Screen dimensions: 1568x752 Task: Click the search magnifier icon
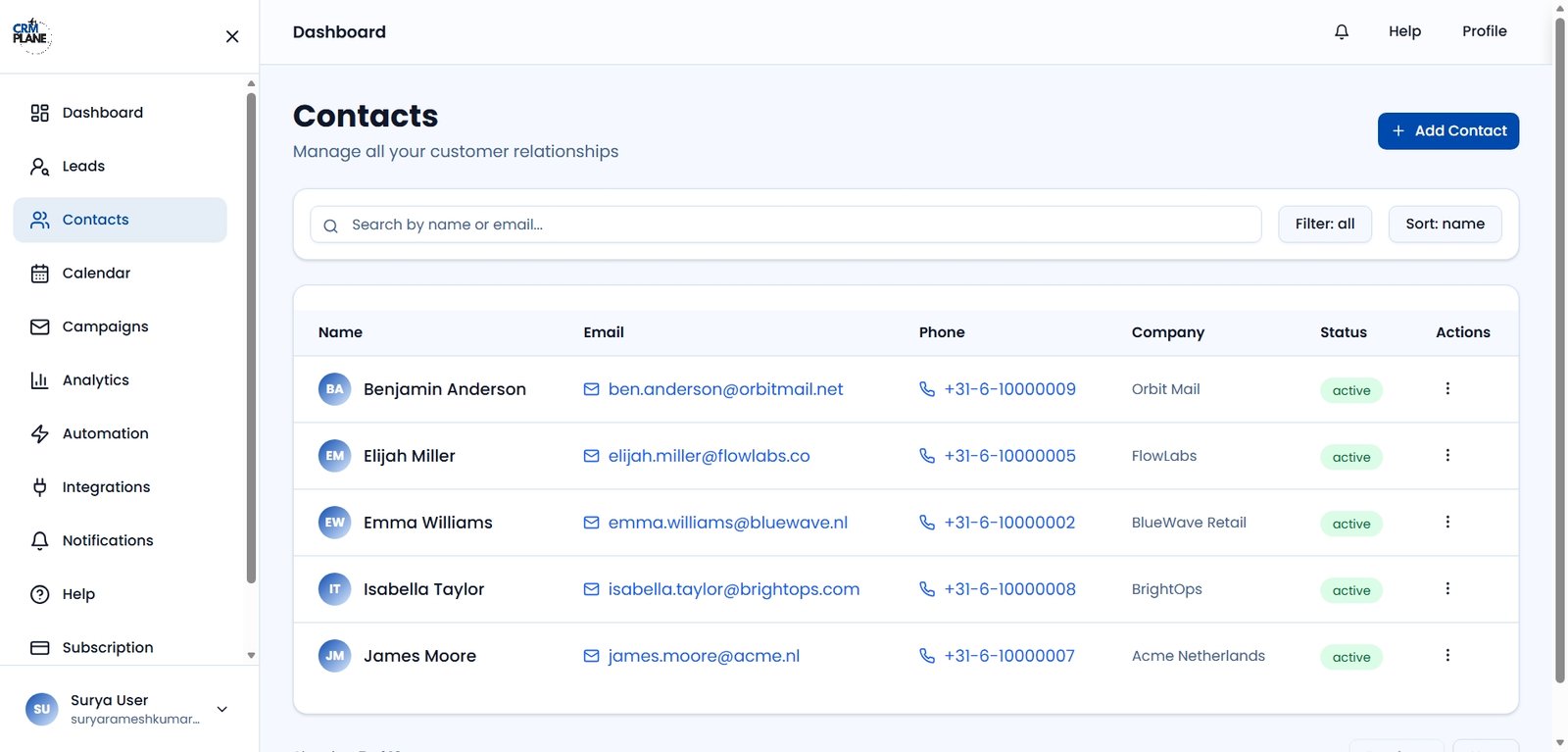coord(331,226)
